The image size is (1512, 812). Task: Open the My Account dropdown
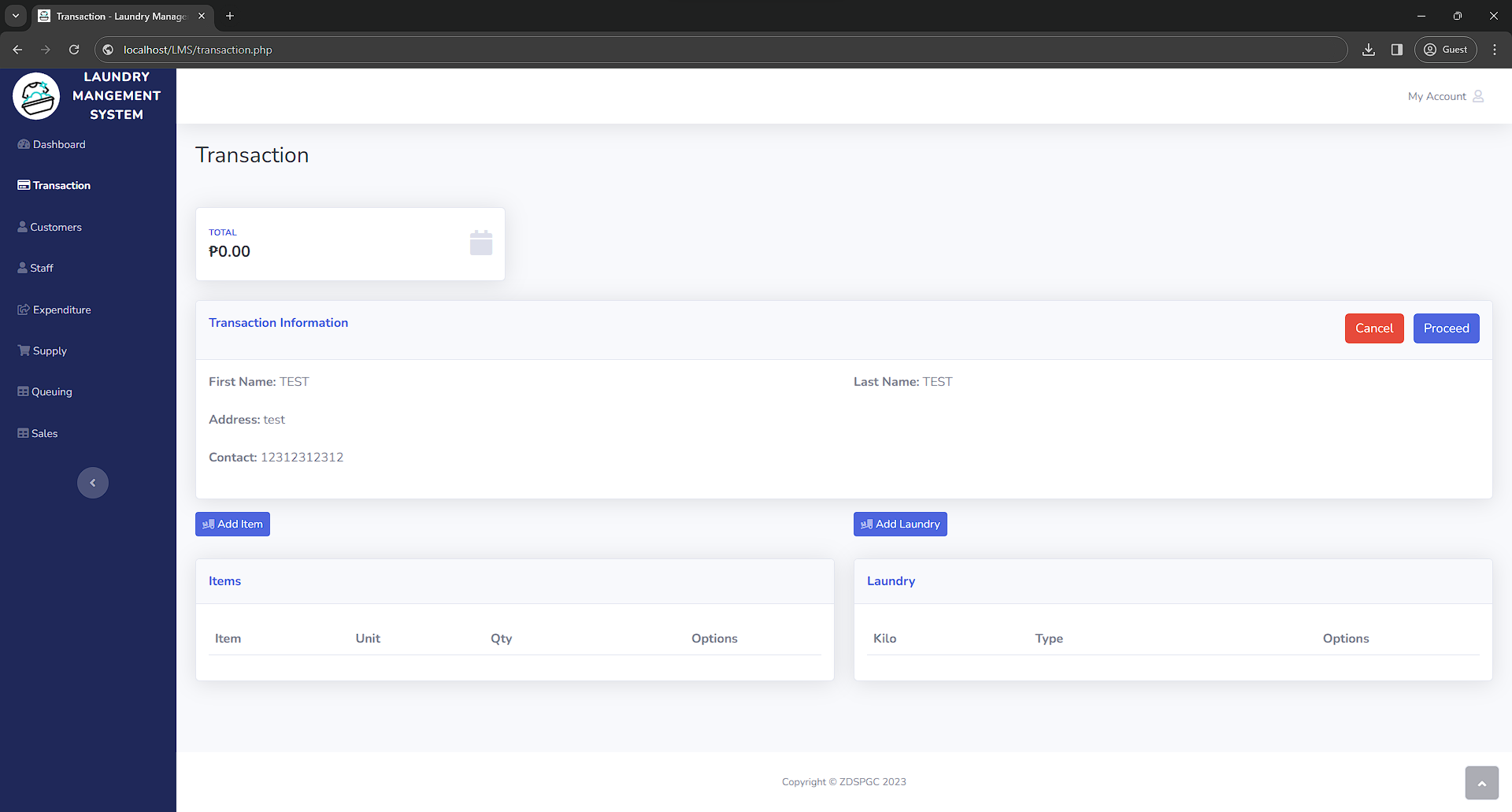click(x=1446, y=96)
